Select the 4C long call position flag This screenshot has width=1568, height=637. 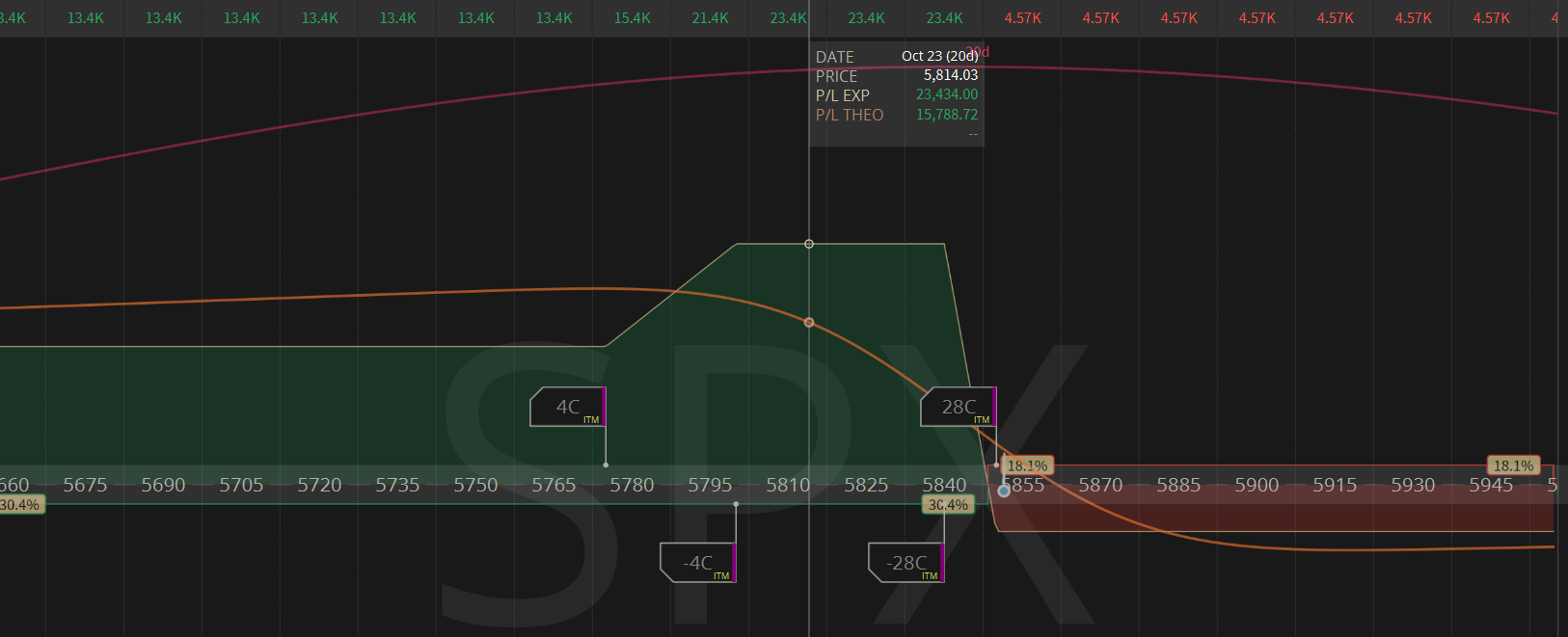pyautogui.click(x=568, y=407)
